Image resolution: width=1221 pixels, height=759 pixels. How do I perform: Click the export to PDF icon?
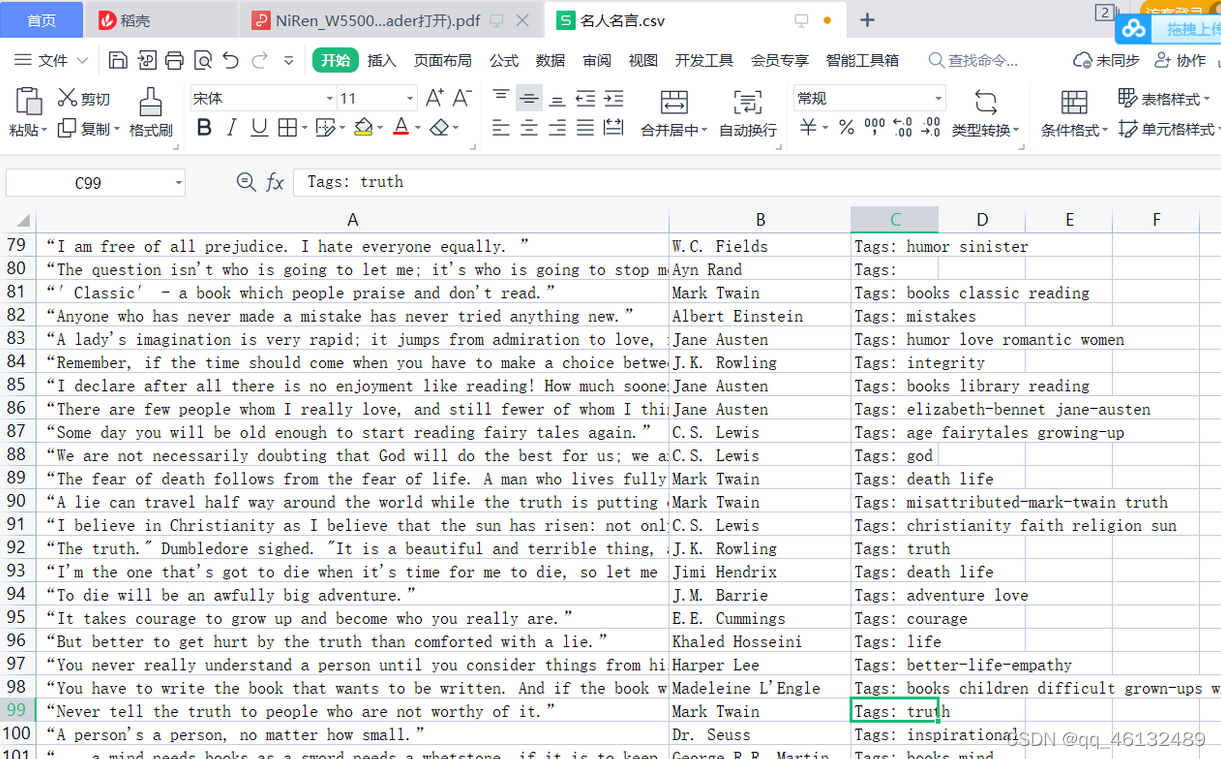click(146, 61)
